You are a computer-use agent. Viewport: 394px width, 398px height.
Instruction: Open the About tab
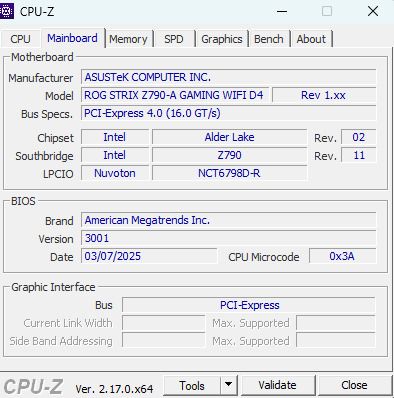pos(311,39)
